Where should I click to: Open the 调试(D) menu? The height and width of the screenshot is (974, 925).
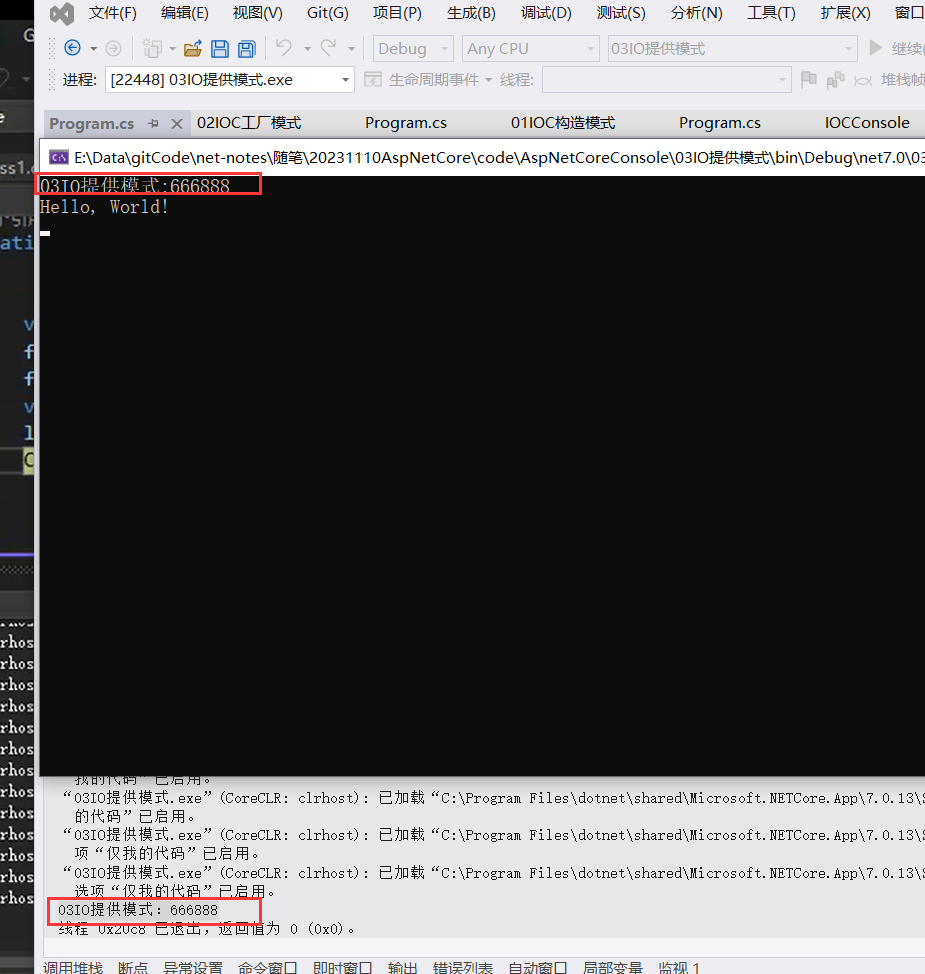[546, 13]
